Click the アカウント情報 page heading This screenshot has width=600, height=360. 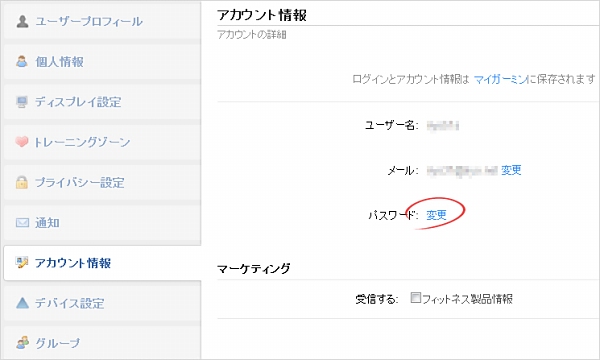coord(262,15)
